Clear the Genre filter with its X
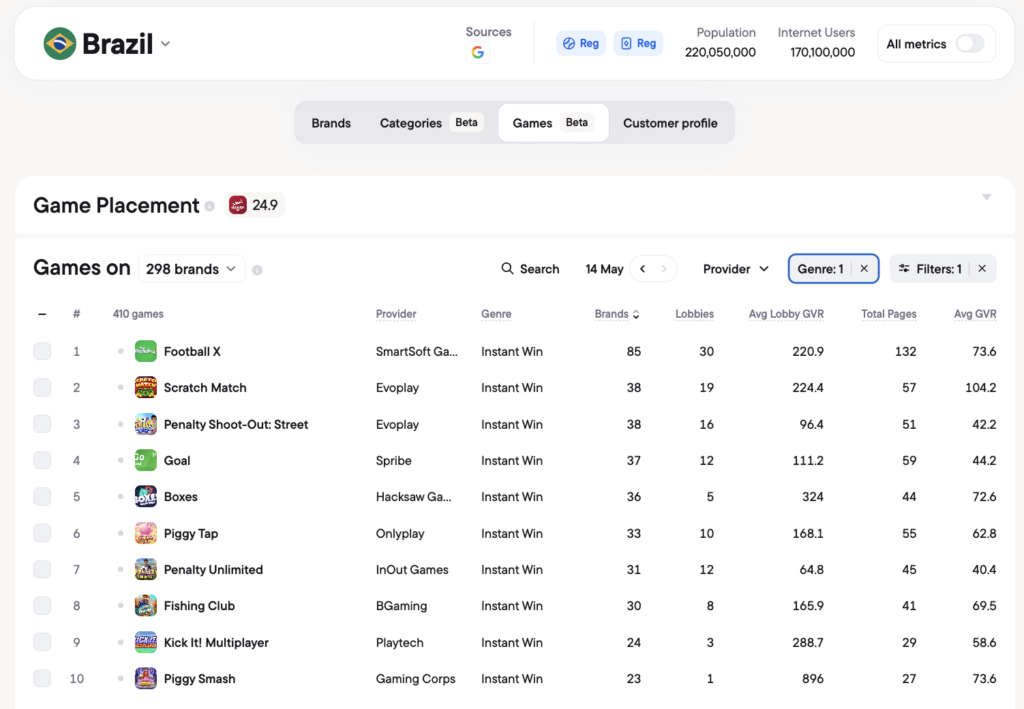 (x=864, y=269)
